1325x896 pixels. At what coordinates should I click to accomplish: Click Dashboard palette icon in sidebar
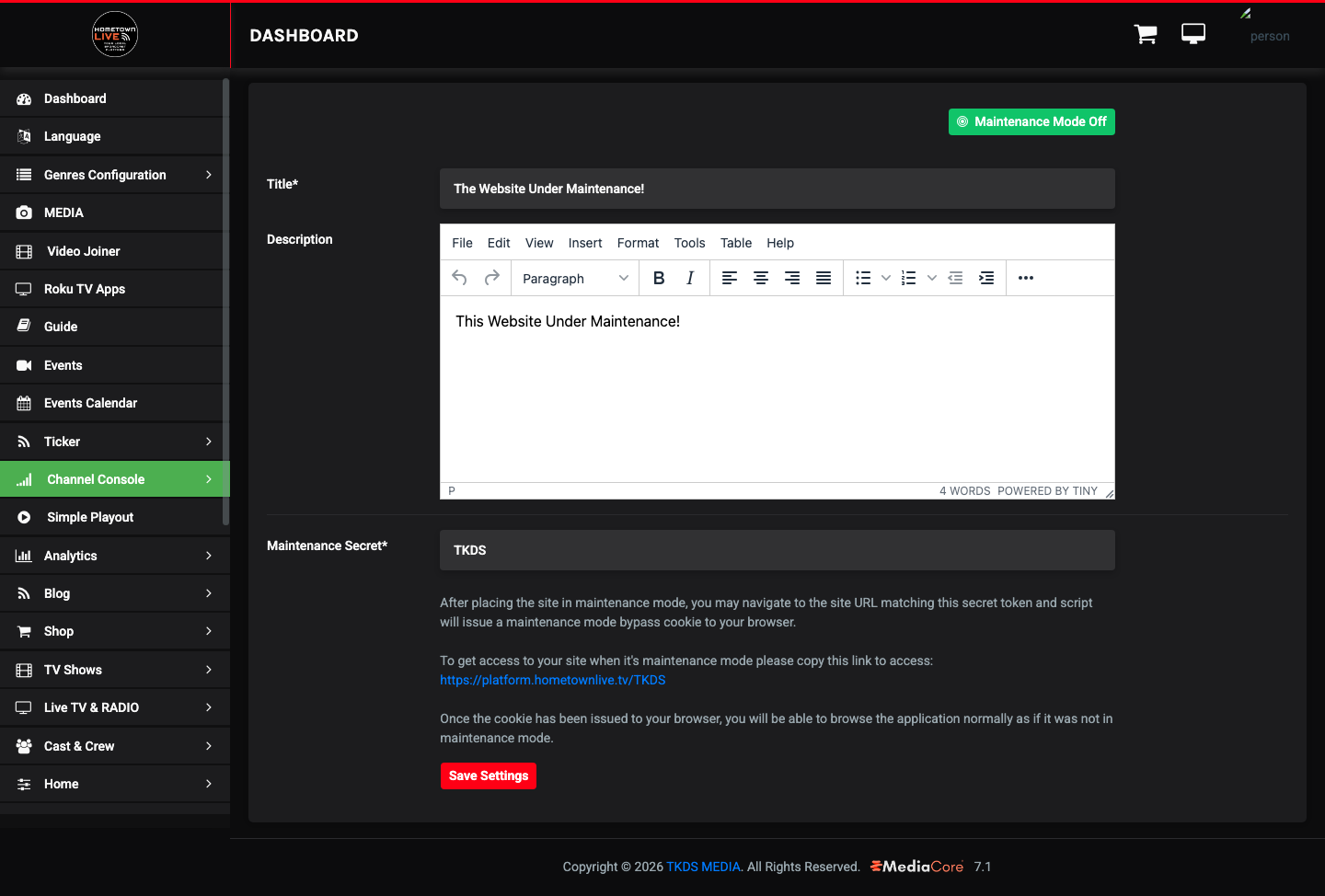24,98
